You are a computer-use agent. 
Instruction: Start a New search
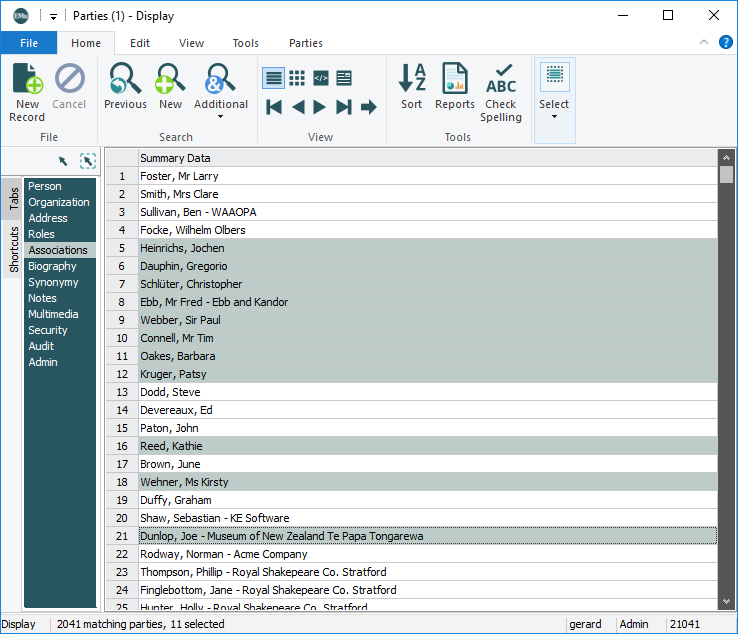coord(170,80)
